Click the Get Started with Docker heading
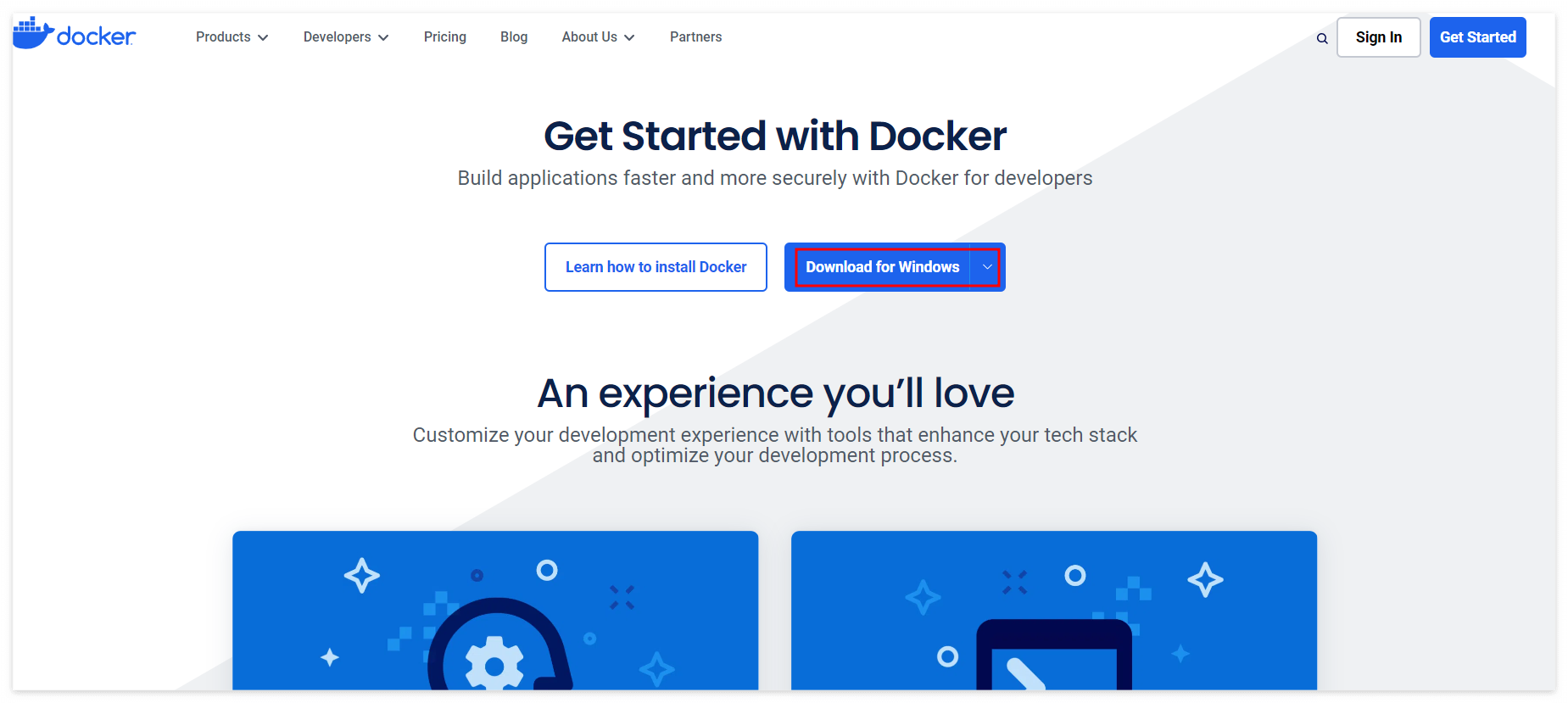This screenshot has width=1568, height=703. point(775,136)
